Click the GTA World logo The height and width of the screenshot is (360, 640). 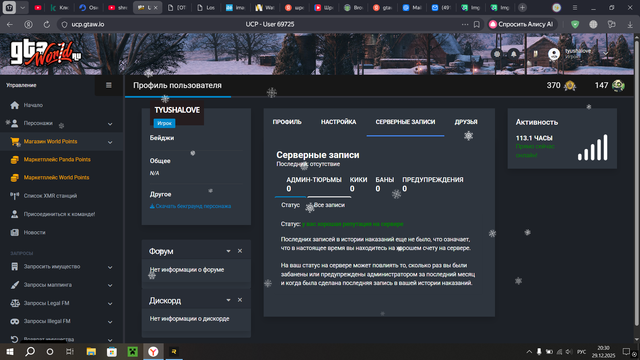[46, 53]
